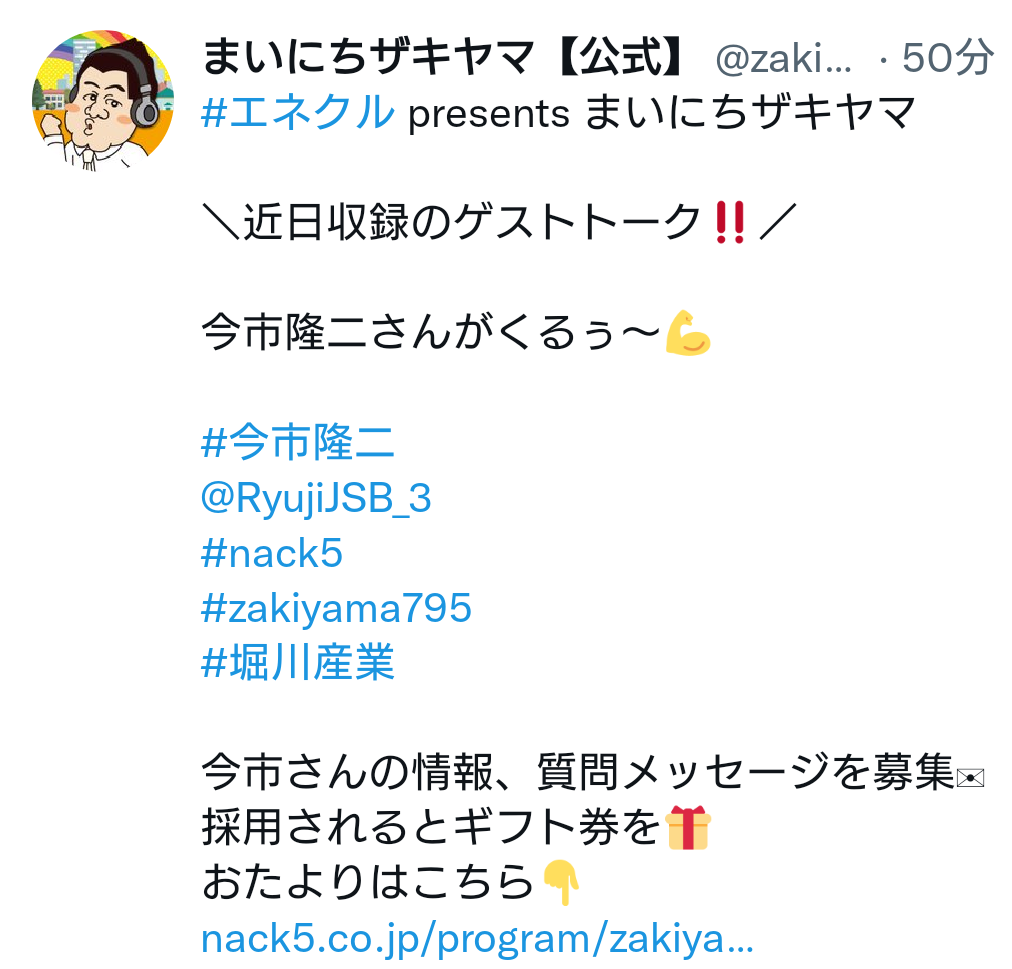This screenshot has height=969, width=1012.
Task: Open the #エネクル hashtag
Action: click(298, 112)
